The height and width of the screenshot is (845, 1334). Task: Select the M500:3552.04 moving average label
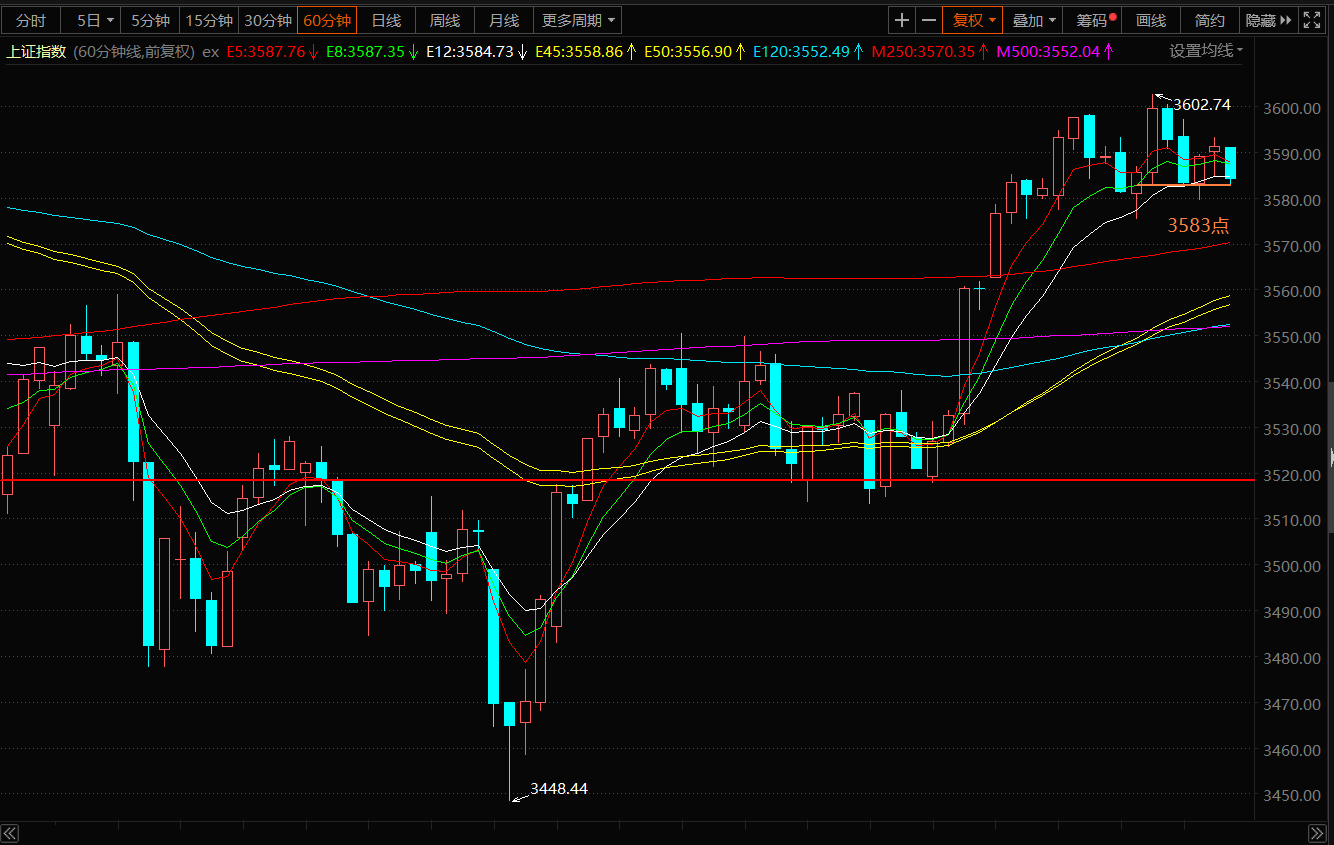click(1055, 51)
